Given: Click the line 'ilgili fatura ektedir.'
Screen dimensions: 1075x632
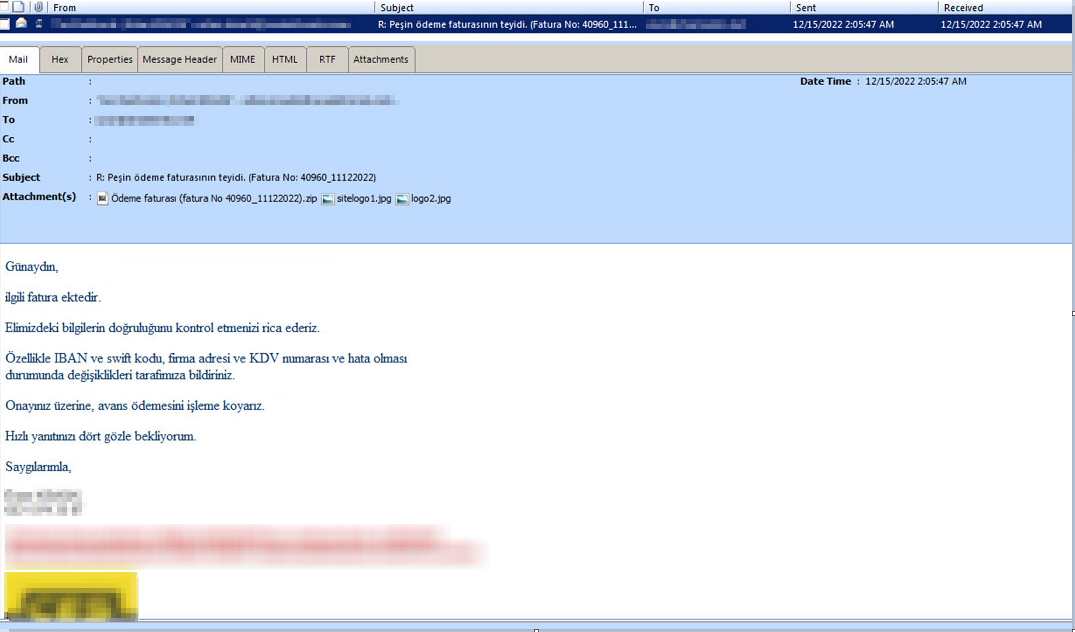Looking at the screenshot, I should [x=53, y=297].
